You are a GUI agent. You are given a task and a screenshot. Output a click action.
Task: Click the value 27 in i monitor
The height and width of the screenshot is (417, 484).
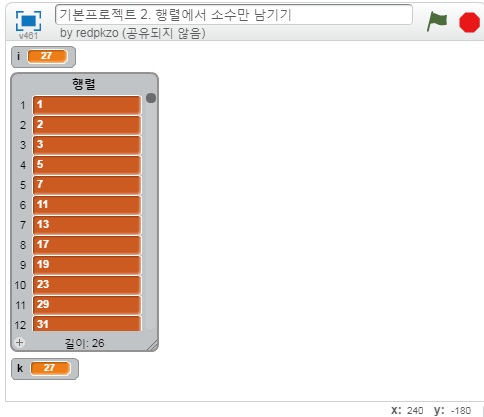tap(47, 56)
